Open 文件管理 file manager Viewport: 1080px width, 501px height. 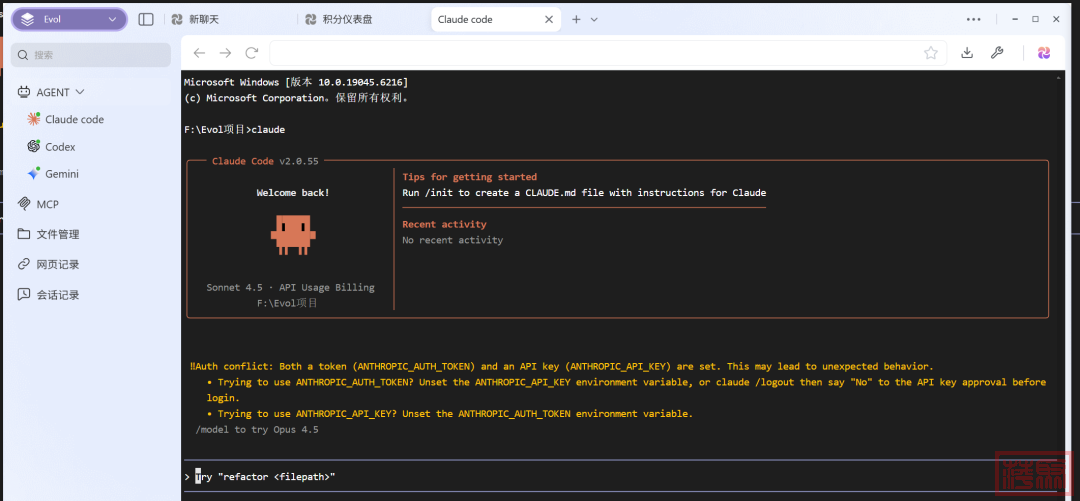[x=57, y=234]
